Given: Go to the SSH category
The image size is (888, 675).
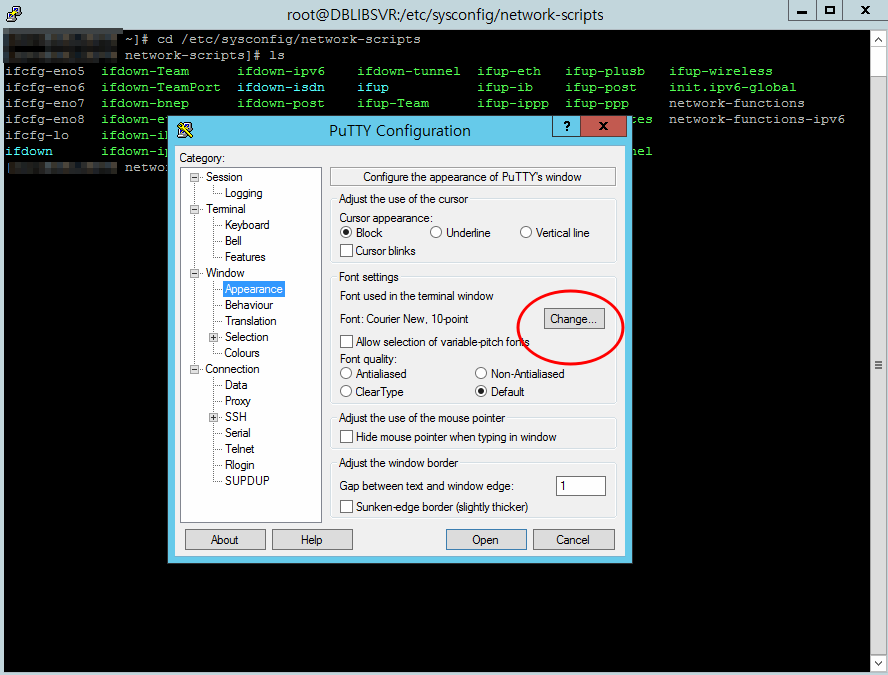Looking at the screenshot, I should point(236,417).
